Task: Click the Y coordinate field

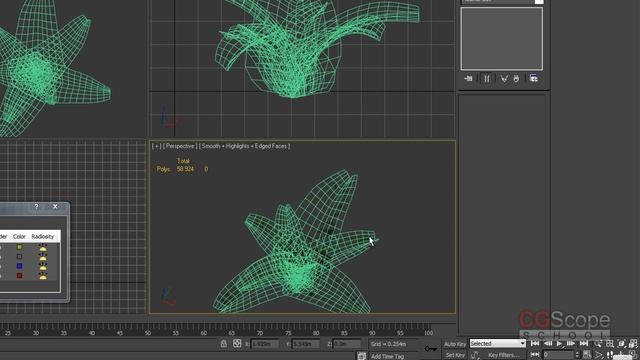Action: pos(306,344)
